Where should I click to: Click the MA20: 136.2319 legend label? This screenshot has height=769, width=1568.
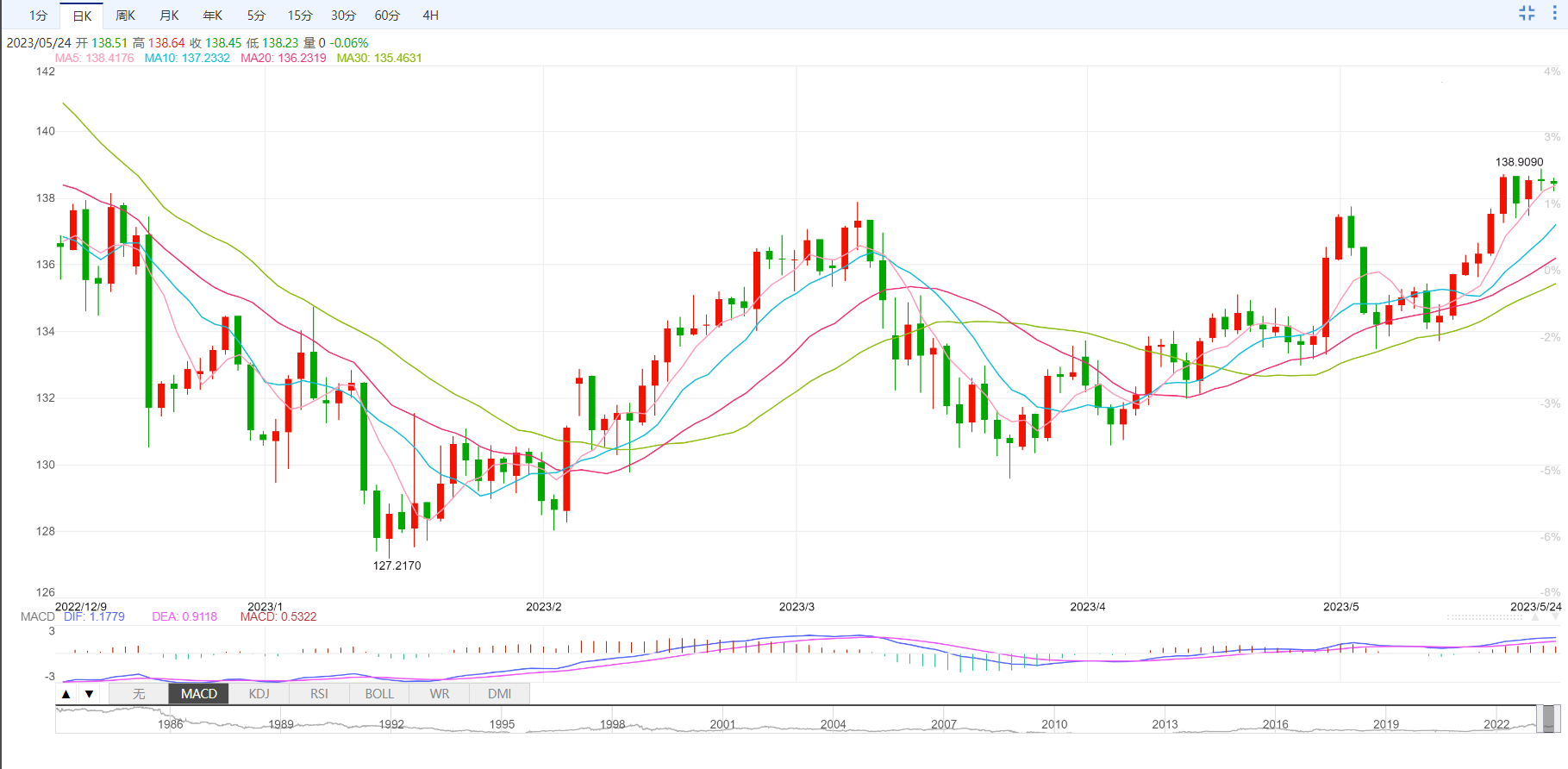click(284, 58)
